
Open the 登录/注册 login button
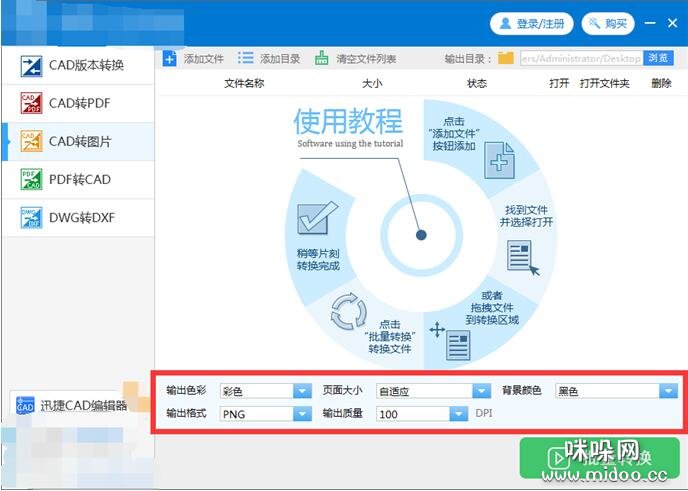(532, 23)
